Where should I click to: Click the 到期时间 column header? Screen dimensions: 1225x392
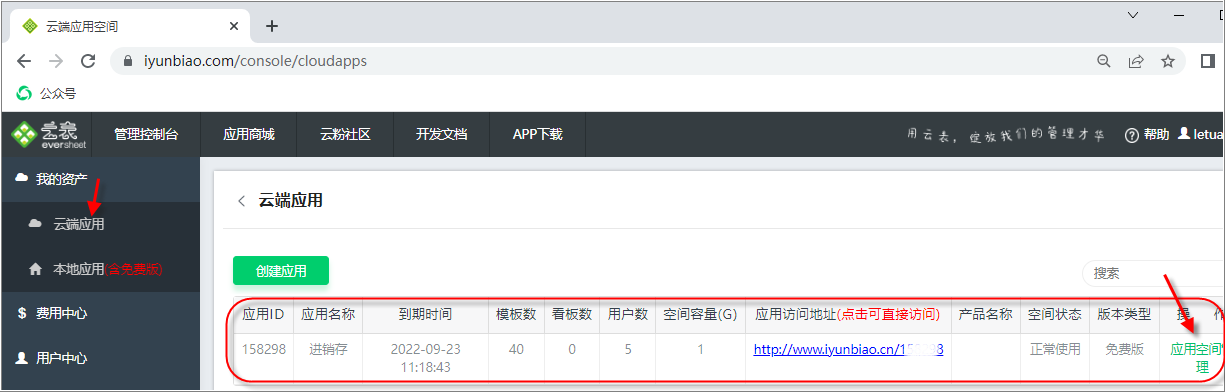coord(425,314)
